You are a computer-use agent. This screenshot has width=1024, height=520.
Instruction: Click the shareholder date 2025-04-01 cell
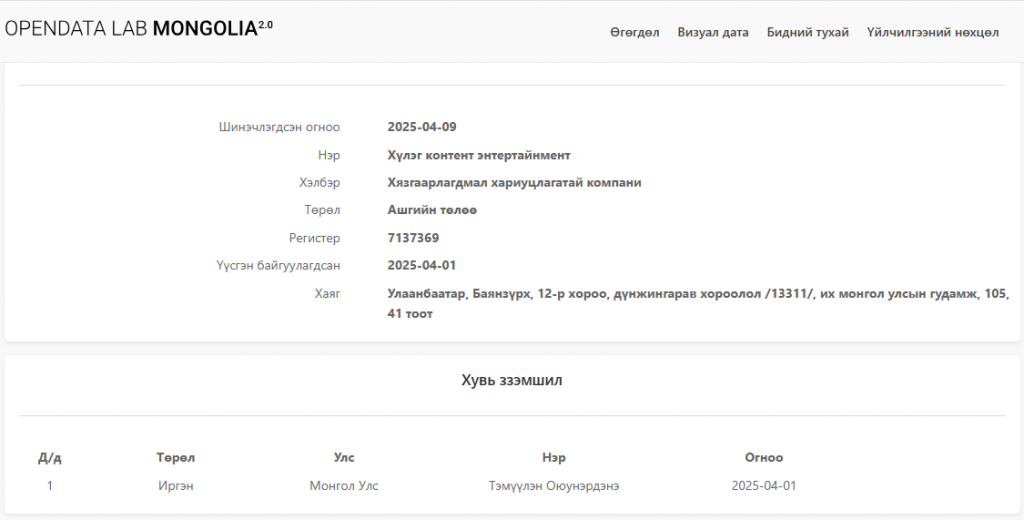coord(764,486)
